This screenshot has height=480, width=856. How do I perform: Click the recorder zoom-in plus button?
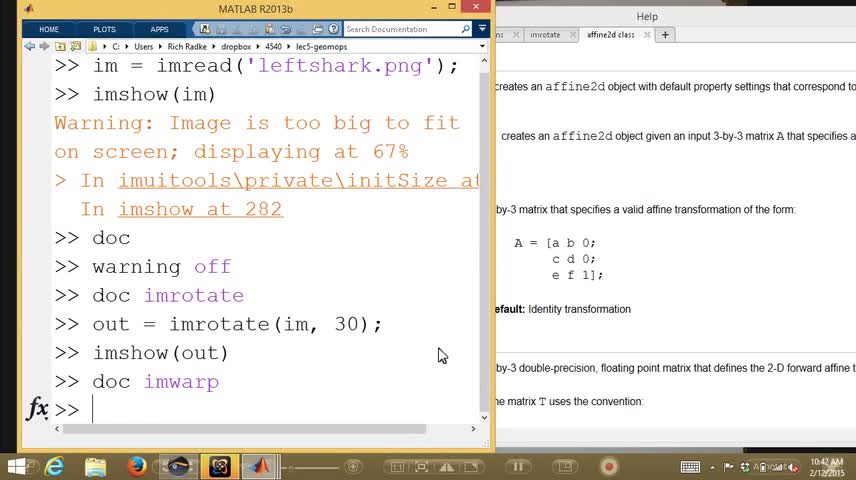point(353,467)
